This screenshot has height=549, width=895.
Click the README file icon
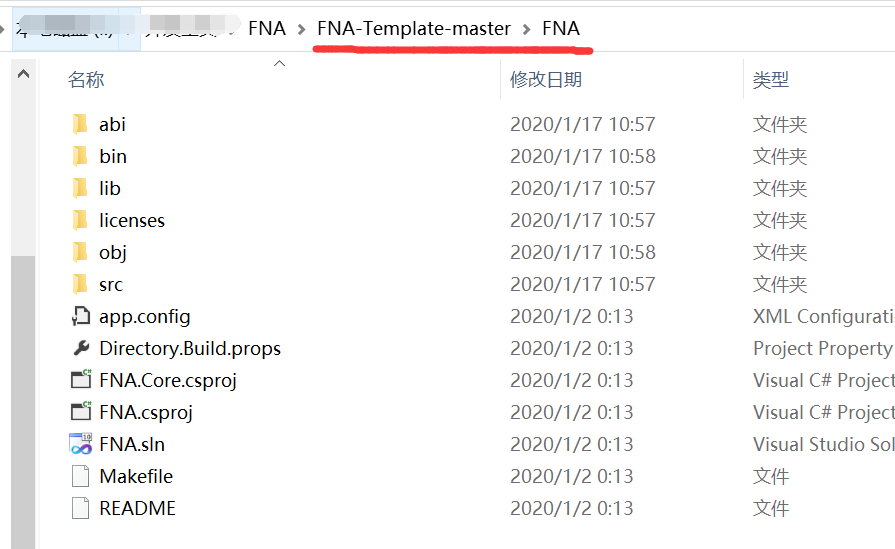81,508
